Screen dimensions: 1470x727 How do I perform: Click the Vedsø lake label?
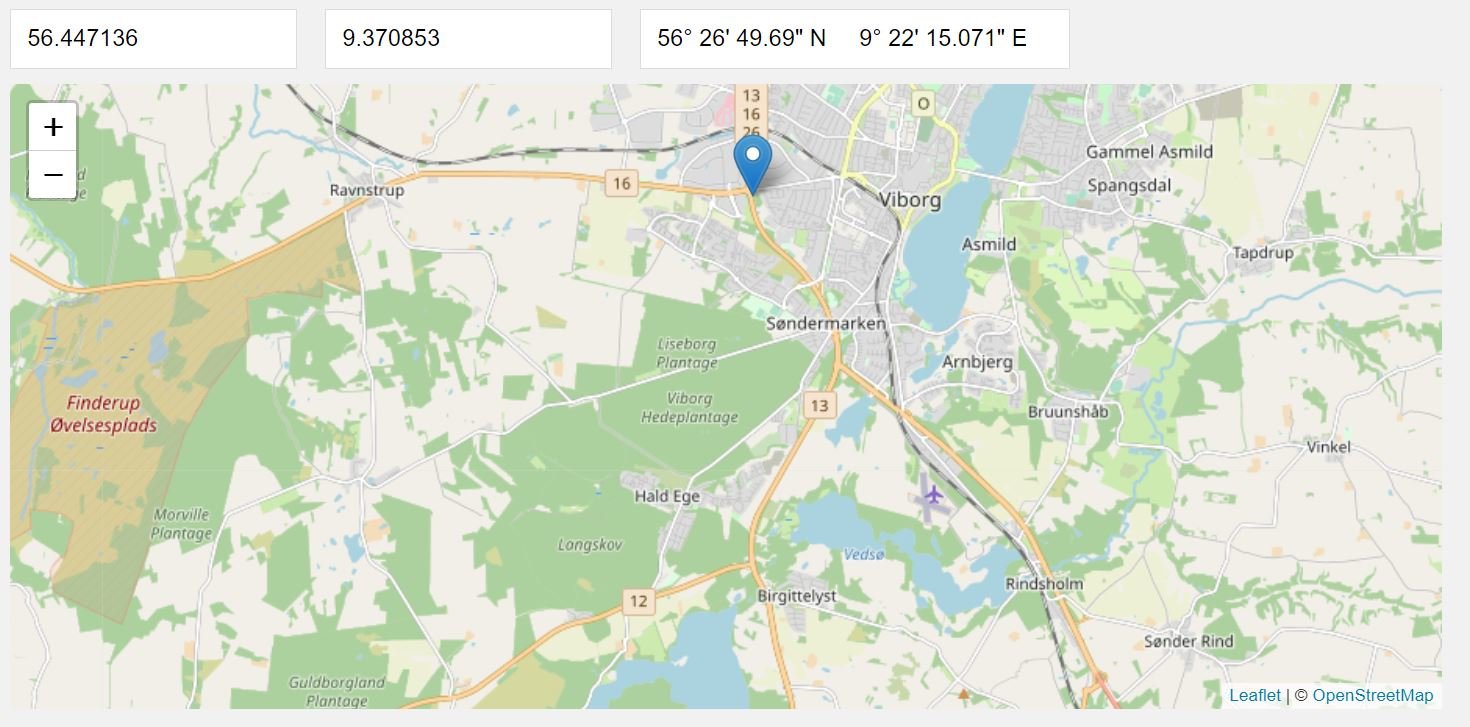(864, 551)
